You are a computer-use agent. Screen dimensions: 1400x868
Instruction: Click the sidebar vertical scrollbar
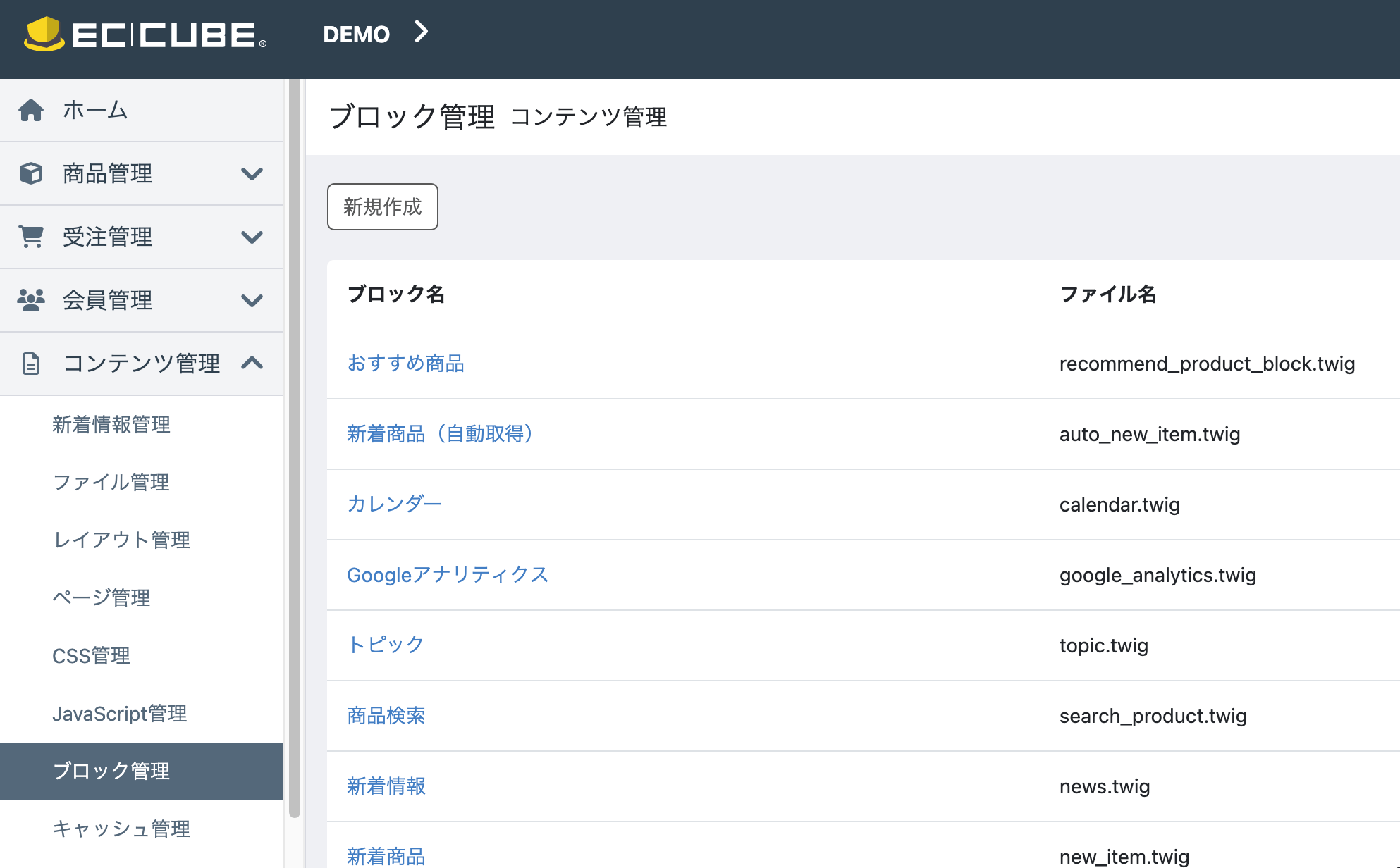[x=295, y=448]
